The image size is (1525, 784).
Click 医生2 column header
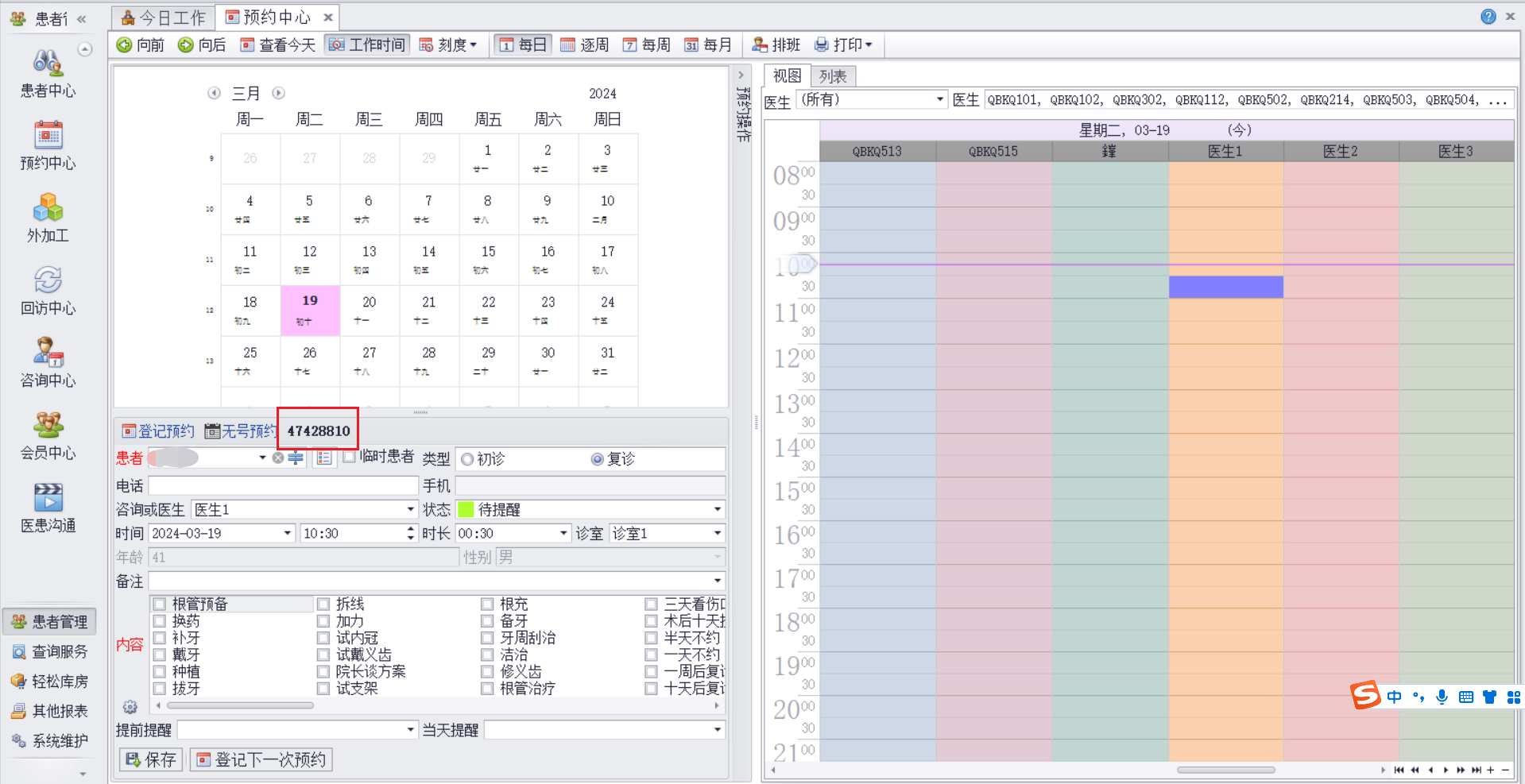click(1340, 151)
